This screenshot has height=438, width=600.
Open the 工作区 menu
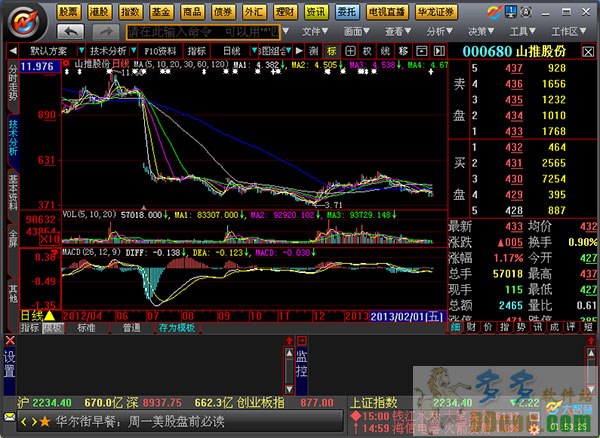pyautogui.click(x=569, y=31)
